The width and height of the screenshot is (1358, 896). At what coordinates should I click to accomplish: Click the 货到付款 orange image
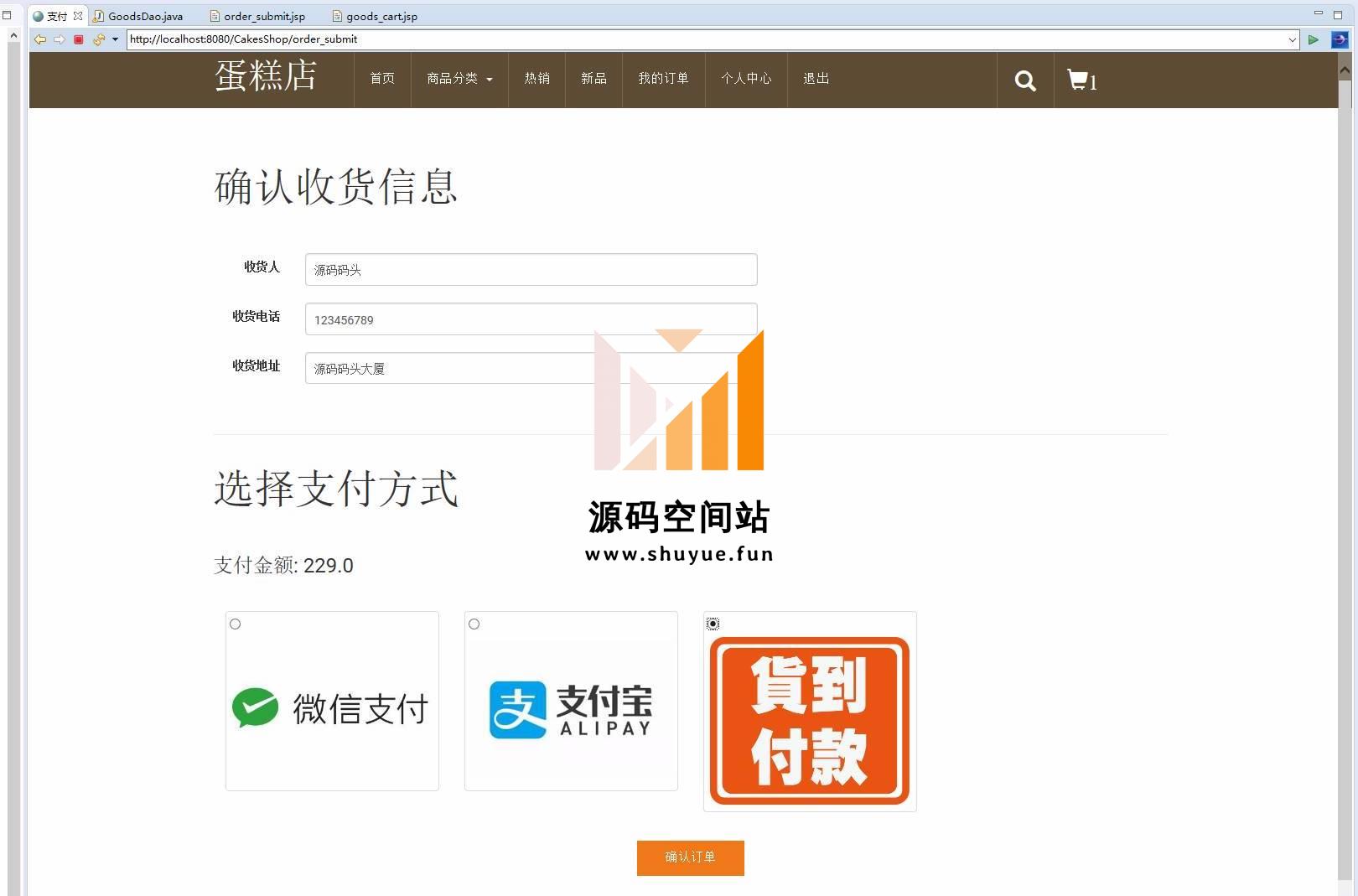coord(810,721)
